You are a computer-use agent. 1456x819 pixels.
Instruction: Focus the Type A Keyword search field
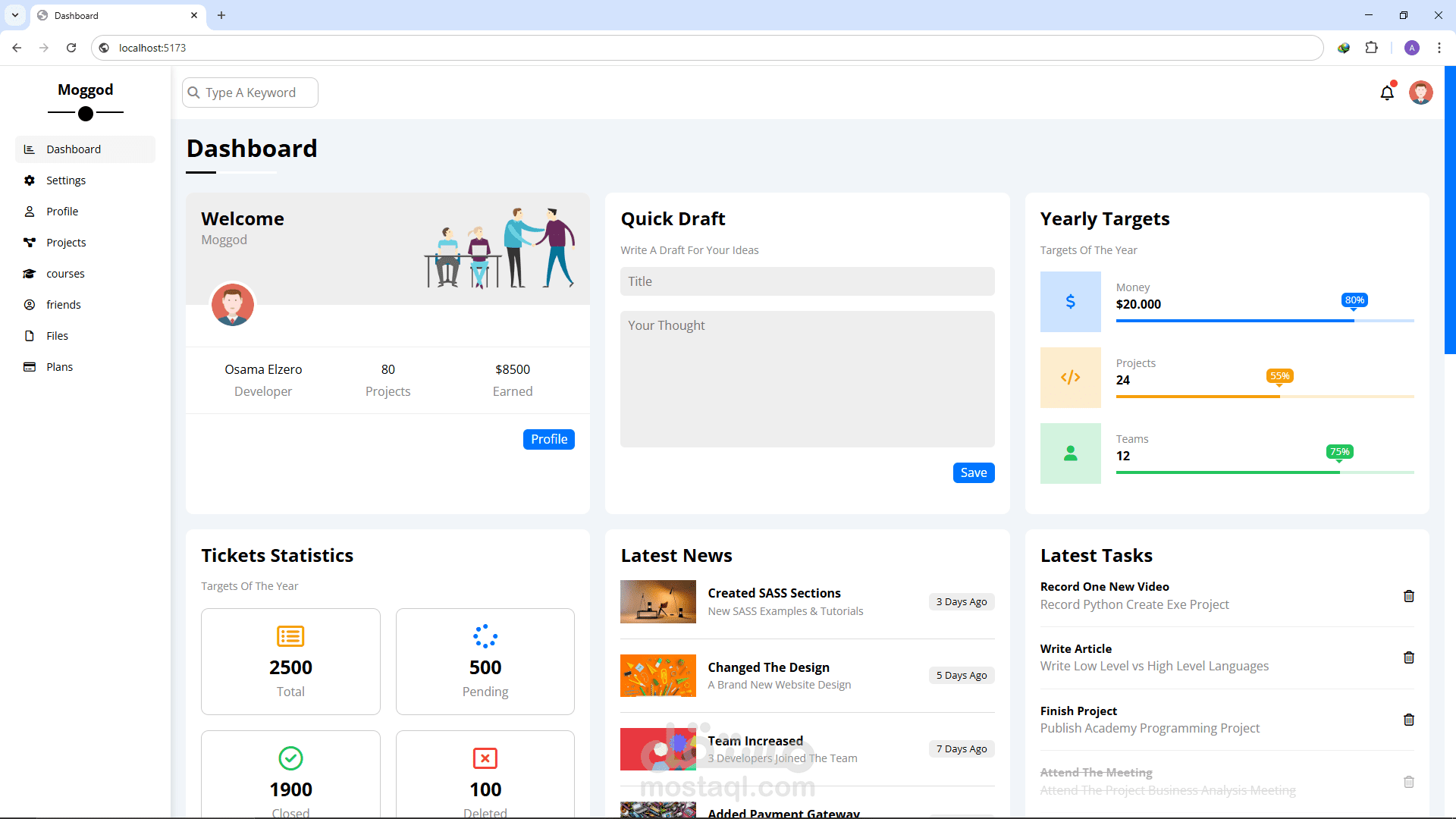(250, 93)
